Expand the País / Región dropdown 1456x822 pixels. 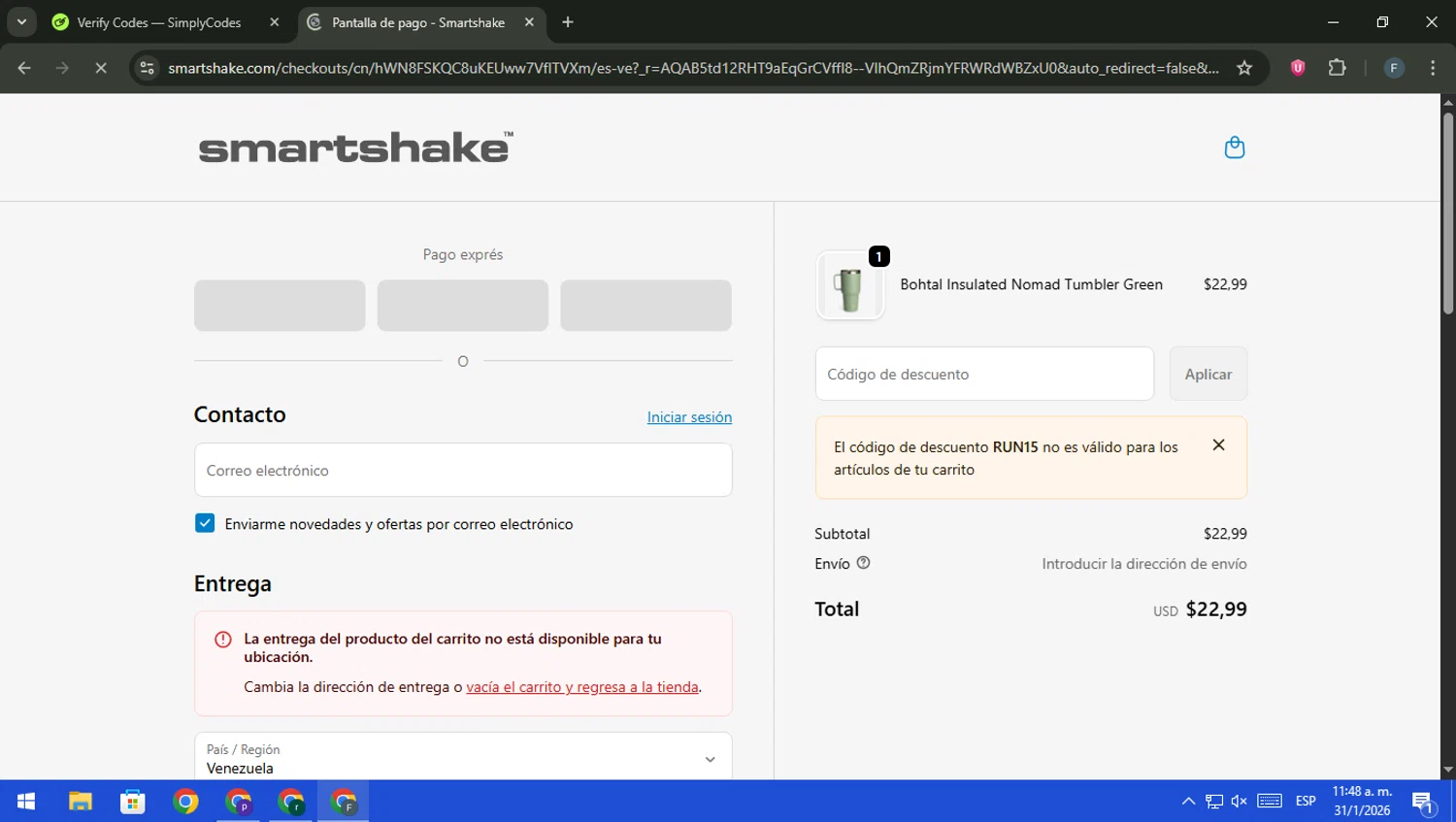coord(463,756)
